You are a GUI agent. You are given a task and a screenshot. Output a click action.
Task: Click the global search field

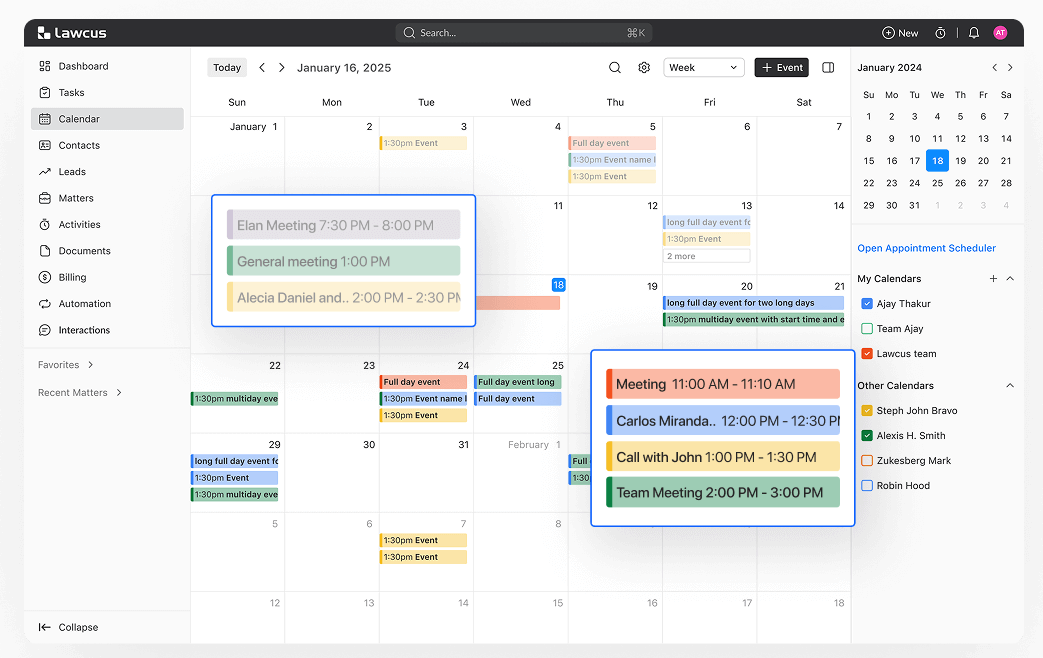[x=524, y=33]
